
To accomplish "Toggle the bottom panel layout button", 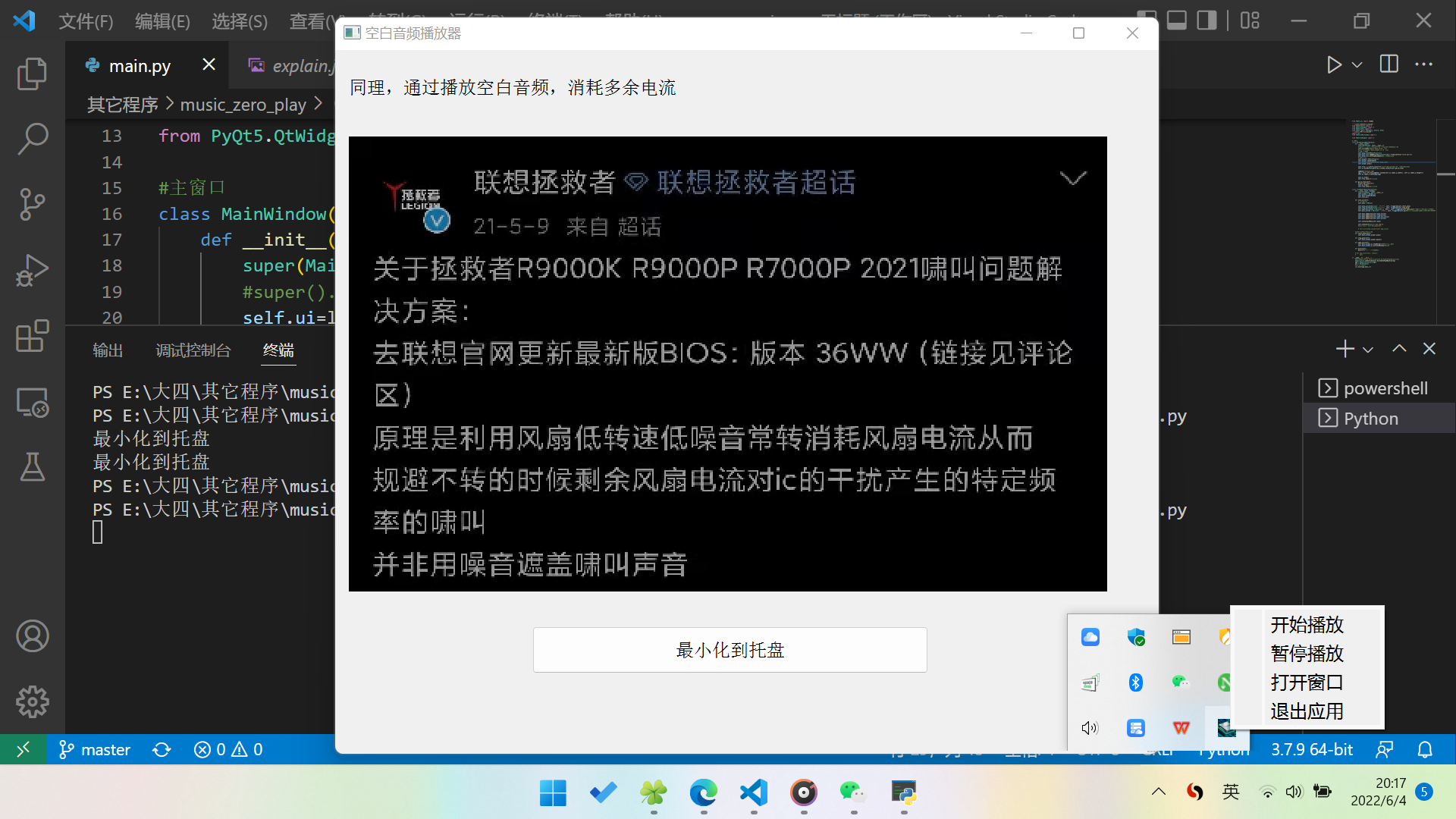I will 1176,20.
